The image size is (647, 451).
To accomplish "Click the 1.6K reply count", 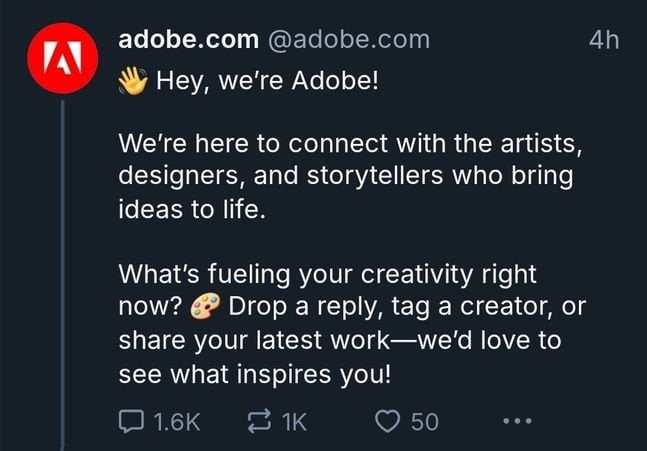I will [x=178, y=422].
